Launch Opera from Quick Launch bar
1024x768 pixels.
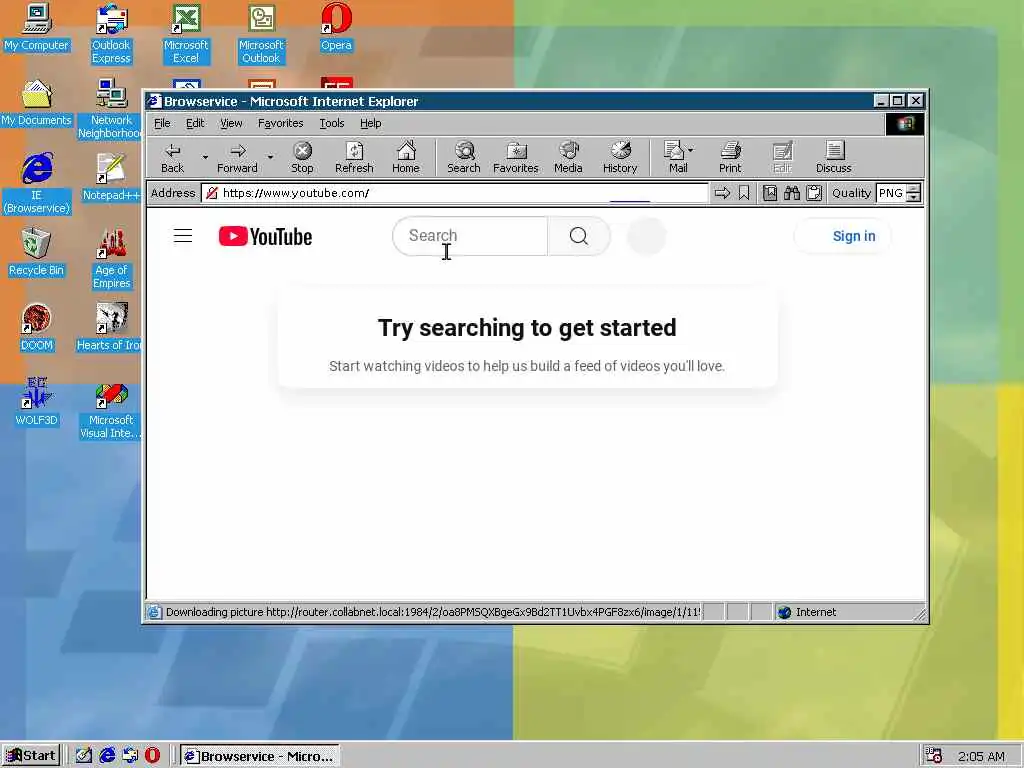(x=152, y=756)
